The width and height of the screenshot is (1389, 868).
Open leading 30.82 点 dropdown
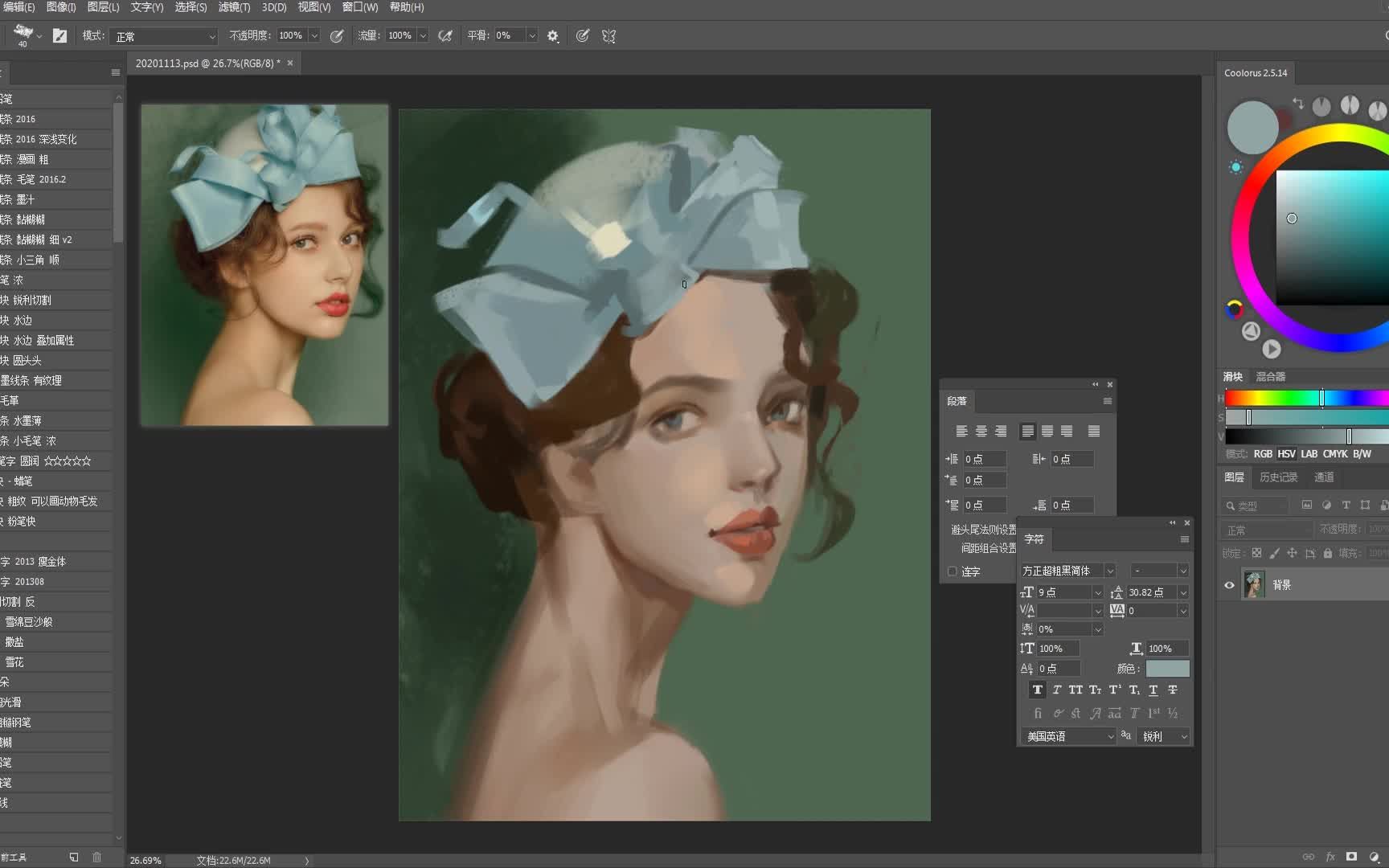[1183, 592]
